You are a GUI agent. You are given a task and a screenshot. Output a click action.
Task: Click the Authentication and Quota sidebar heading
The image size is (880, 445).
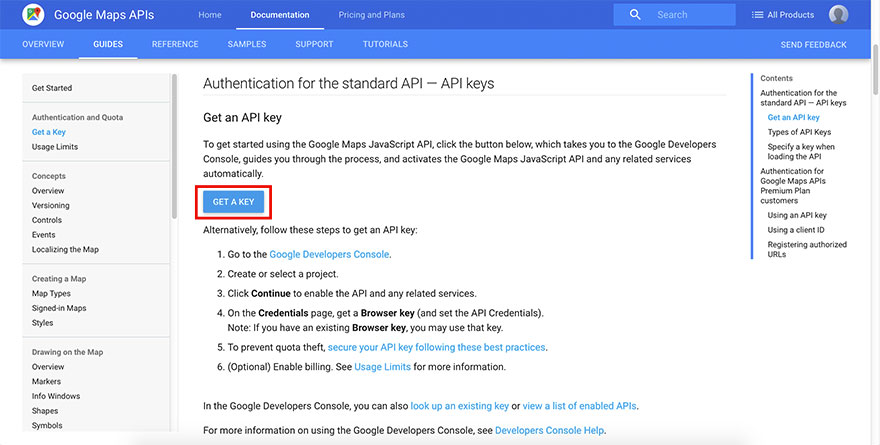coord(77,117)
